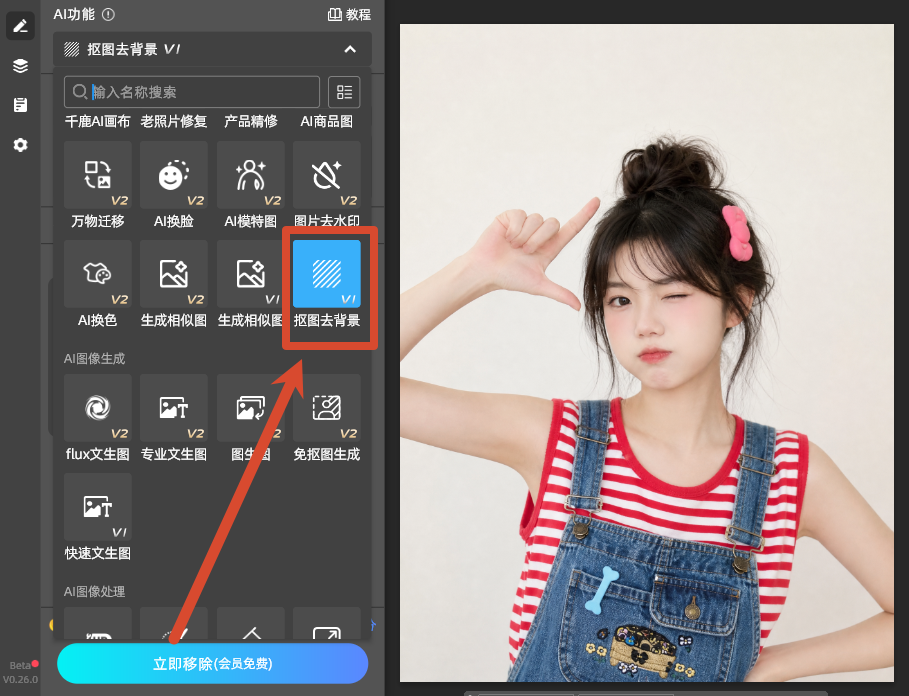Click the AI图像处理 section heading
Image resolution: width=909 pixels, height=696 pixels.
tap(94, 592)
